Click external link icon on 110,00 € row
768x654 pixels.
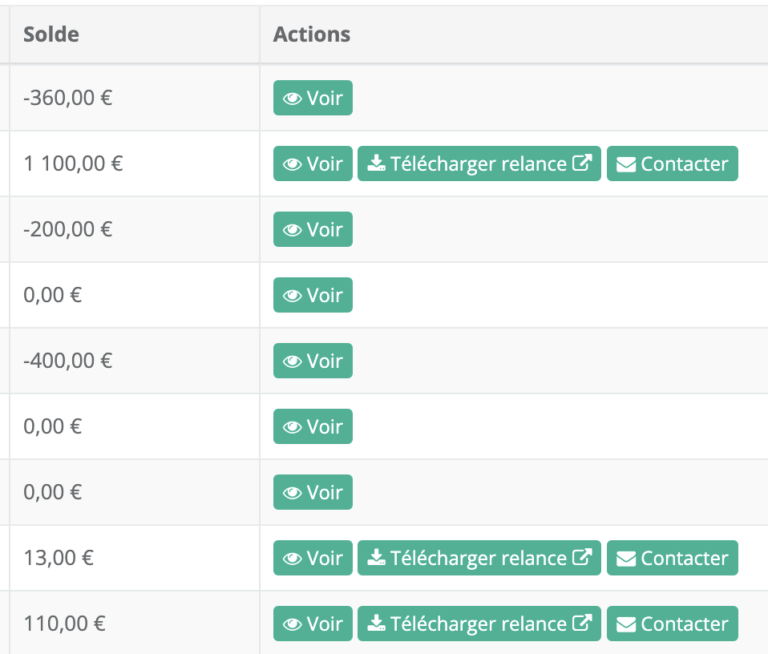tap(582, 623)
